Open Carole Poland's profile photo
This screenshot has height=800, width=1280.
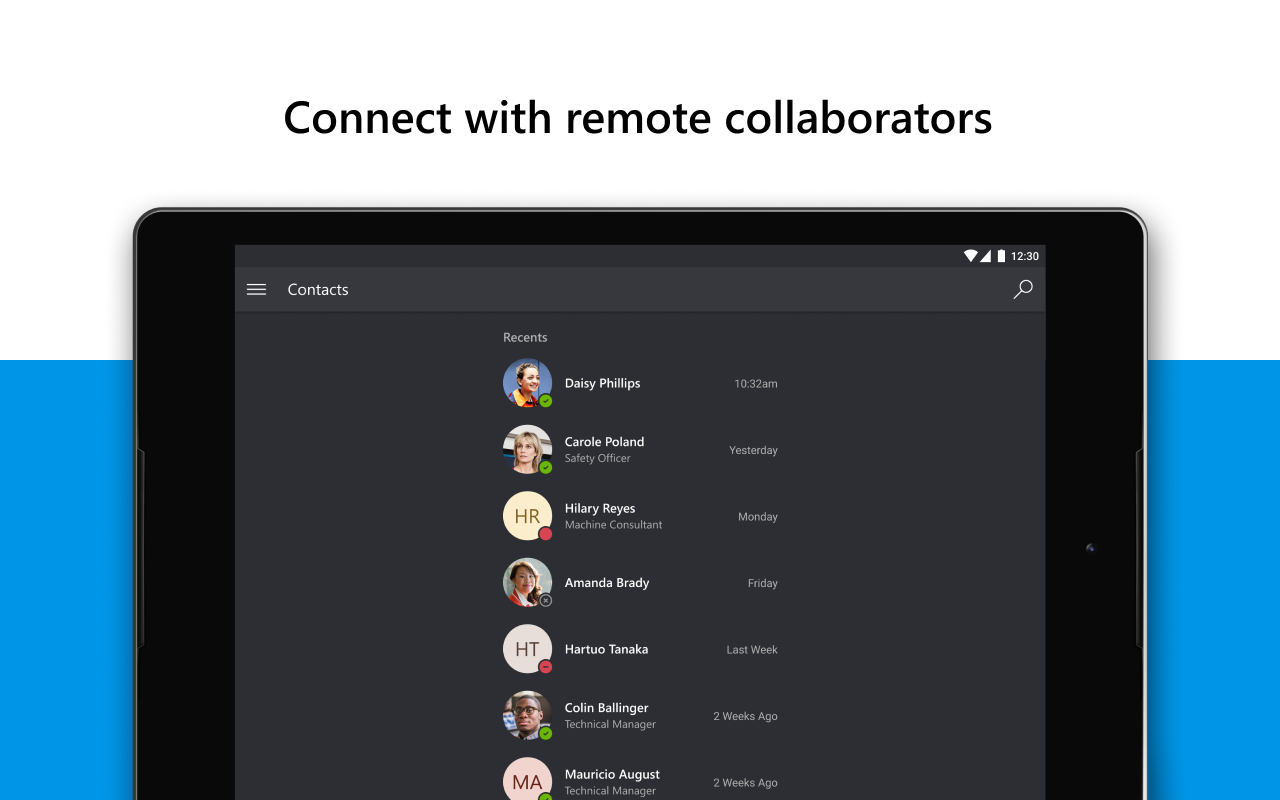coord(527,450)
